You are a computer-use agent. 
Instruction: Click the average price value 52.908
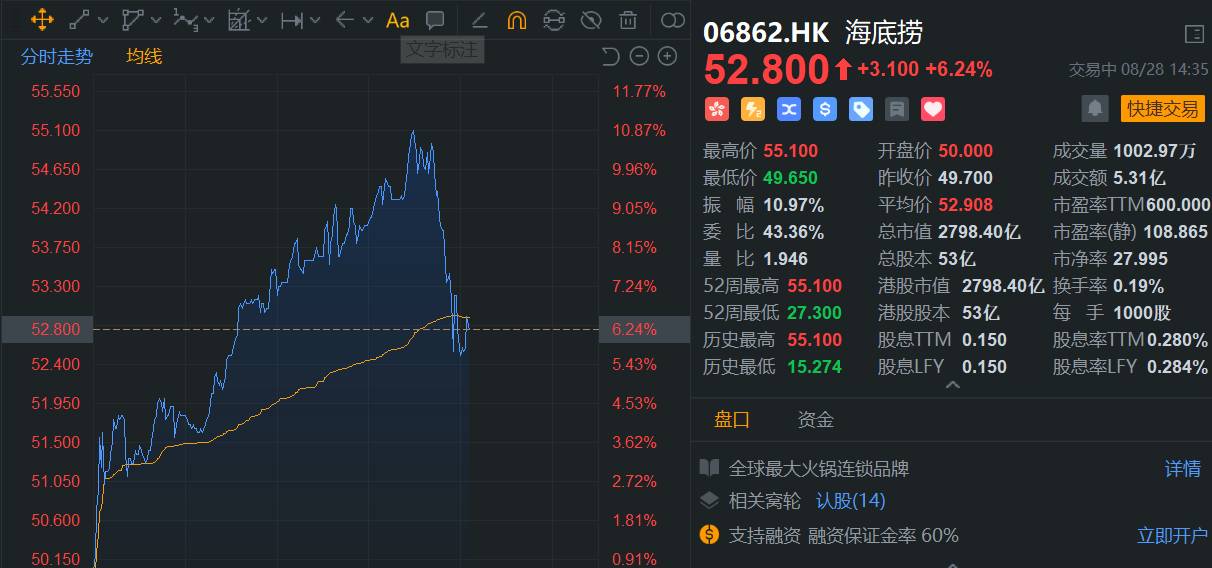(965, 205)
